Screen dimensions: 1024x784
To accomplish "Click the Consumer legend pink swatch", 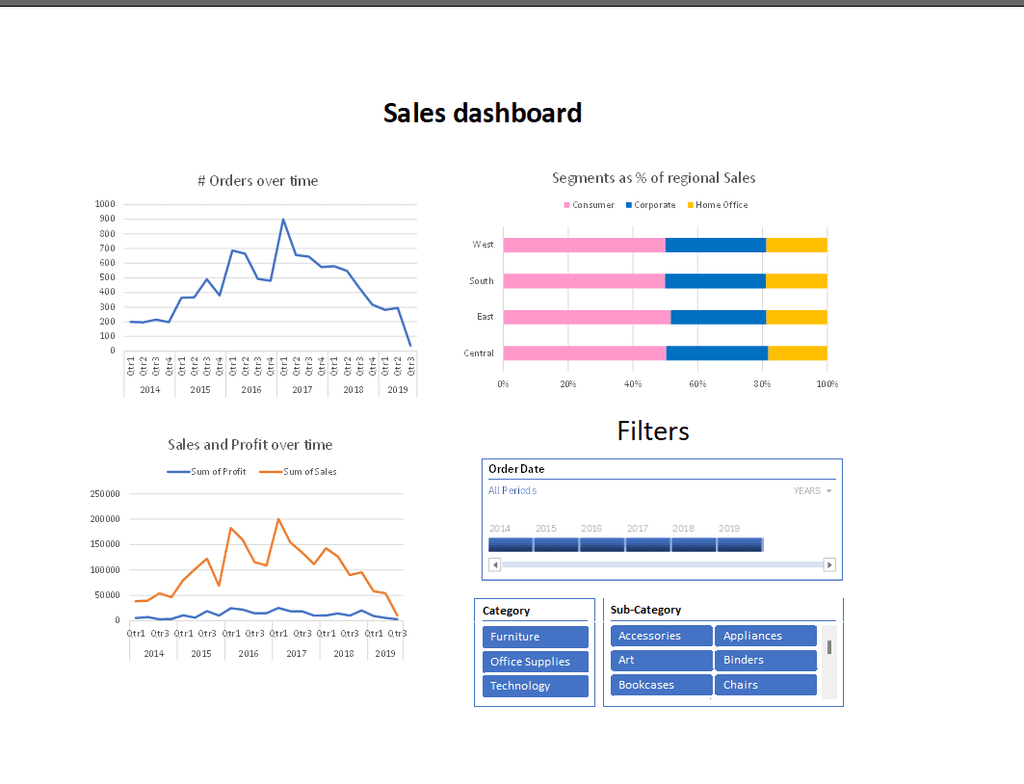I will tap(567, 205).
